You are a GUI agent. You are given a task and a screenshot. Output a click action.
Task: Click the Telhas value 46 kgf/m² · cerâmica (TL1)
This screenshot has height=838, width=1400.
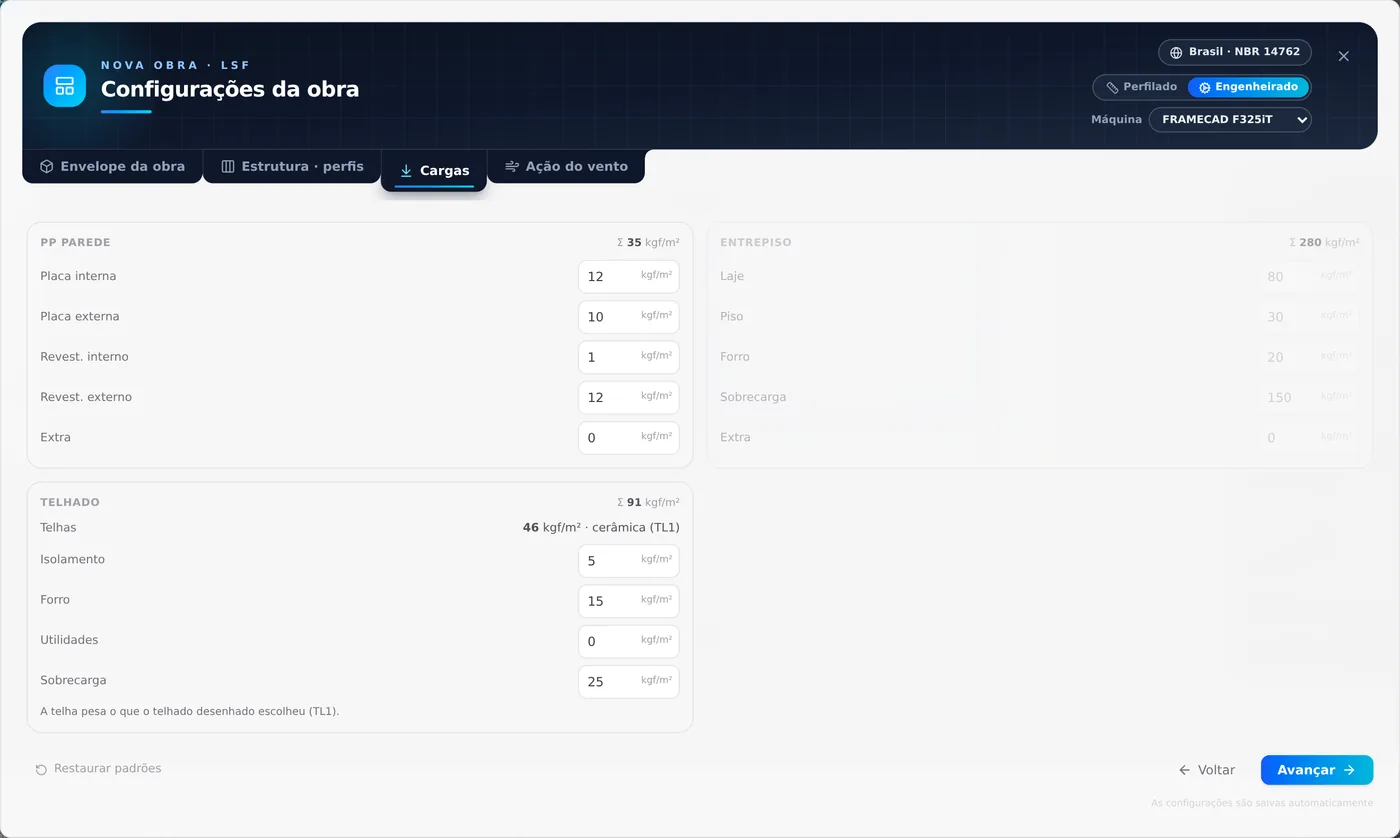point(601,528)
